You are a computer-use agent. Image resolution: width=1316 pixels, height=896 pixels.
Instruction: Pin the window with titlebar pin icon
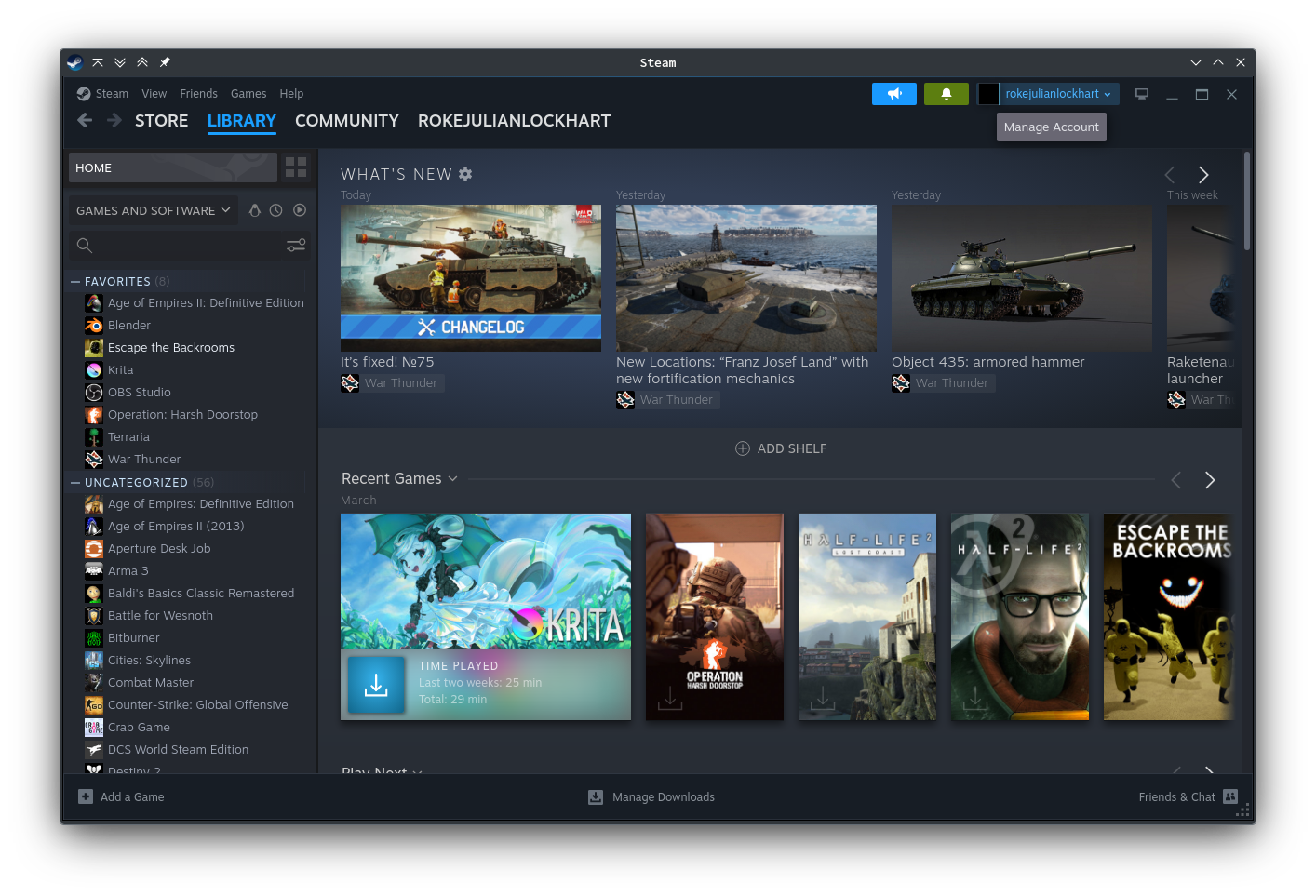[165, 62]
